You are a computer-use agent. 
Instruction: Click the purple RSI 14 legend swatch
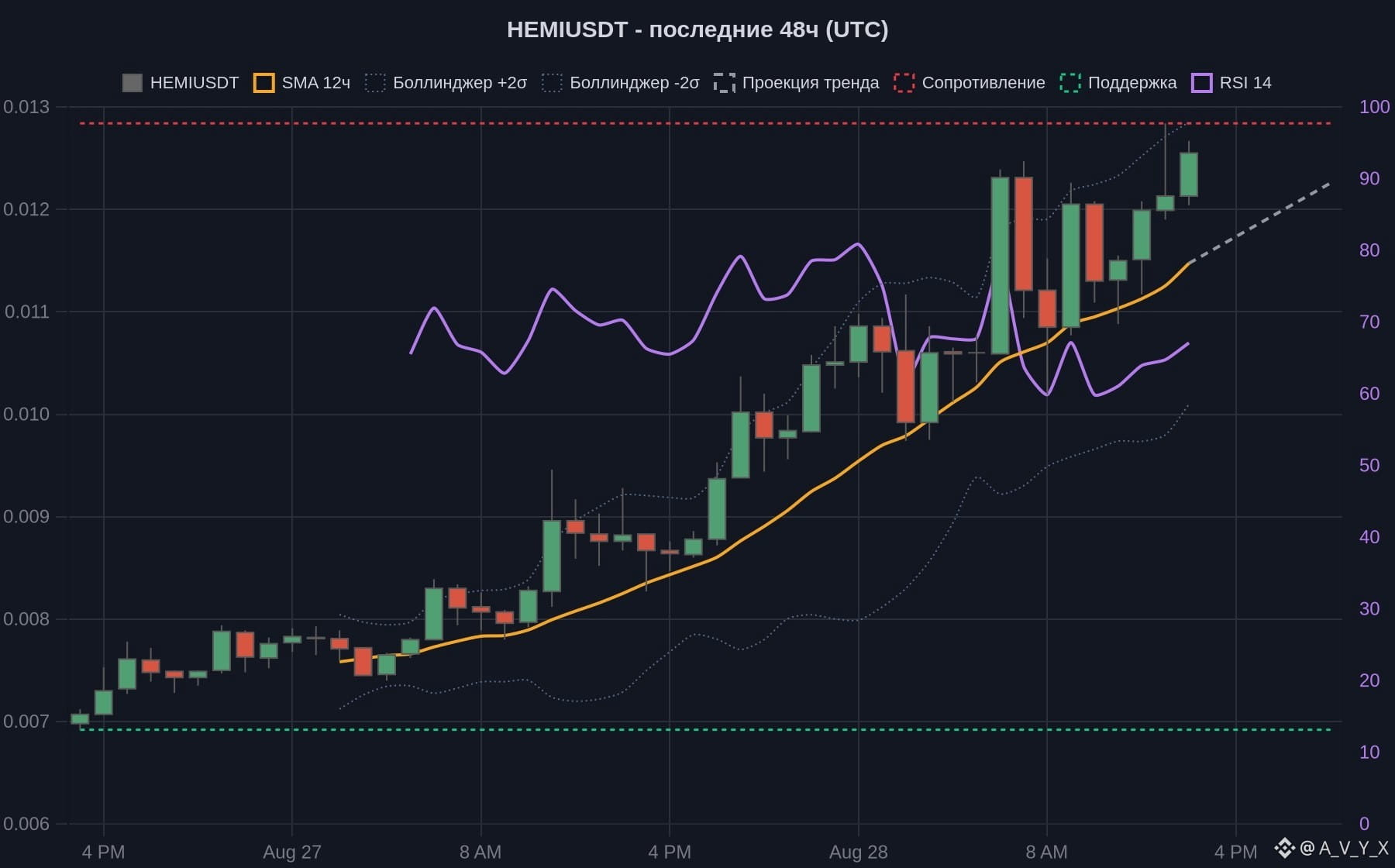point(1202,83)
